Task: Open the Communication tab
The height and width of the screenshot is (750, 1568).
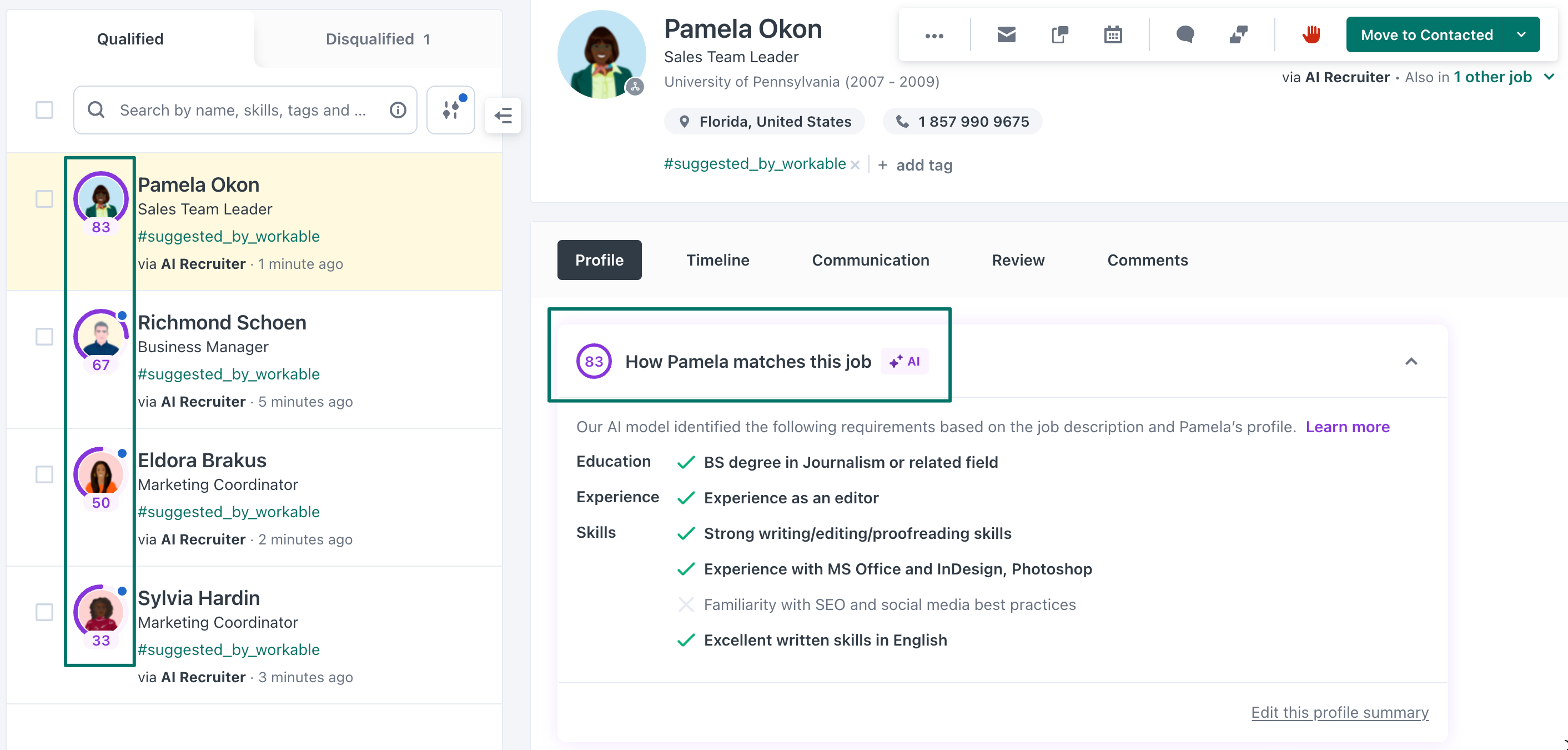Action: [x=871, y=260]
